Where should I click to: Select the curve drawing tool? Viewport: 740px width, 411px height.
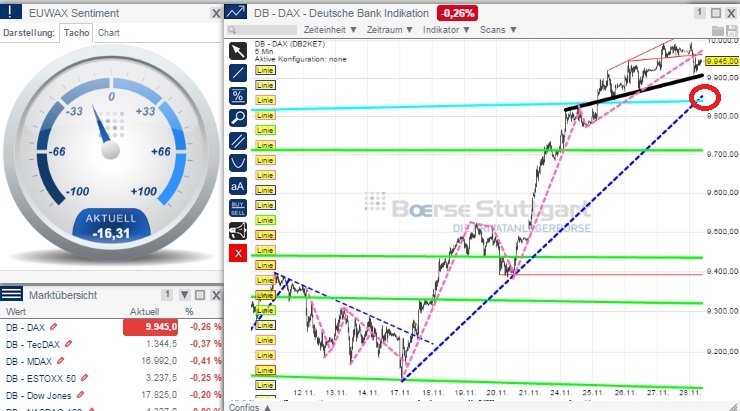238,163
